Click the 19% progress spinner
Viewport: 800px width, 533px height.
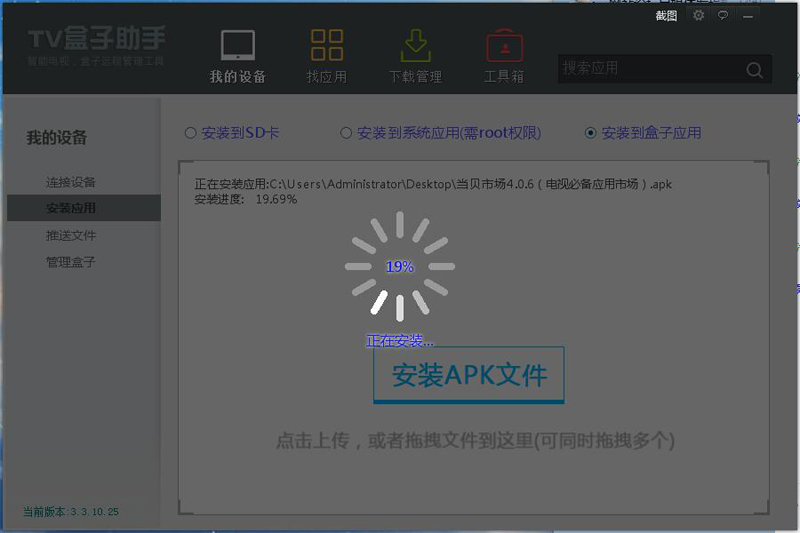(399, 266)
